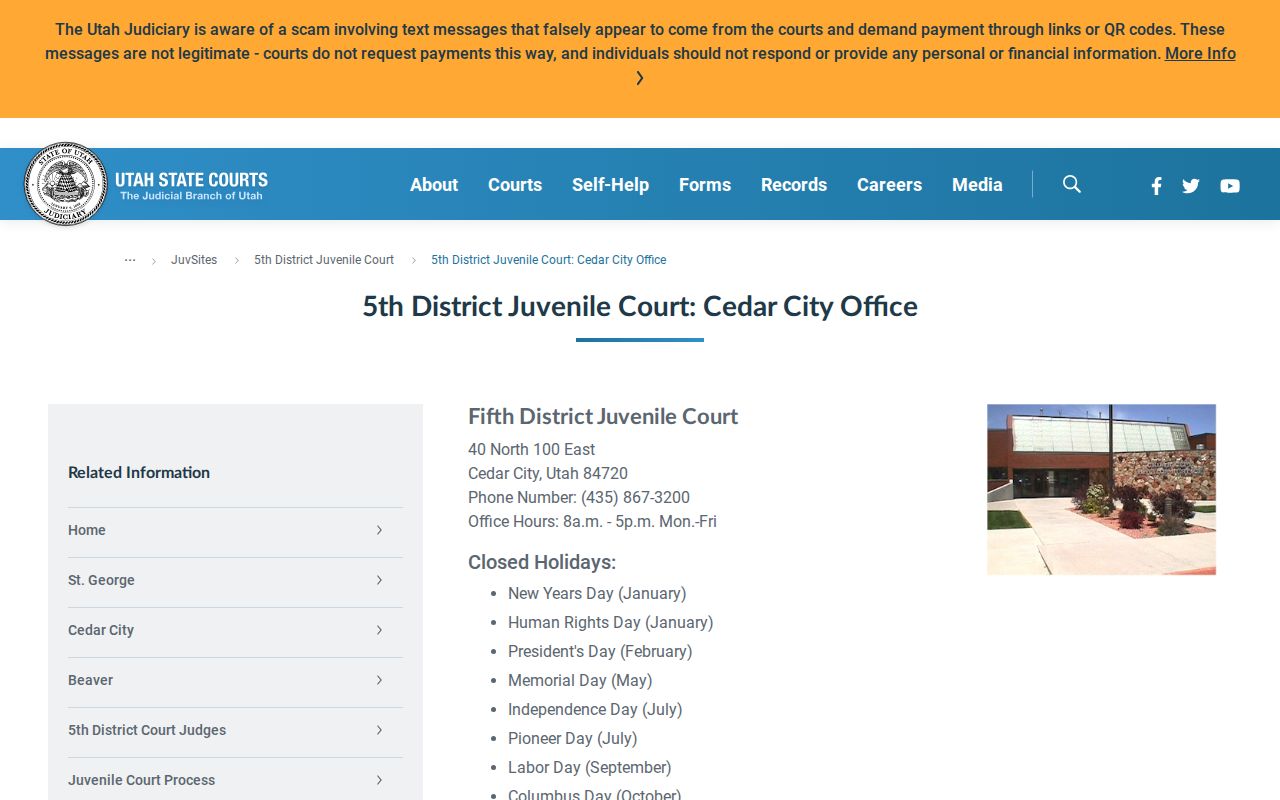The height and width of the screenshot is (800, 1280).
Task: Open the Forms menu
Action: [x=705, y=185]
